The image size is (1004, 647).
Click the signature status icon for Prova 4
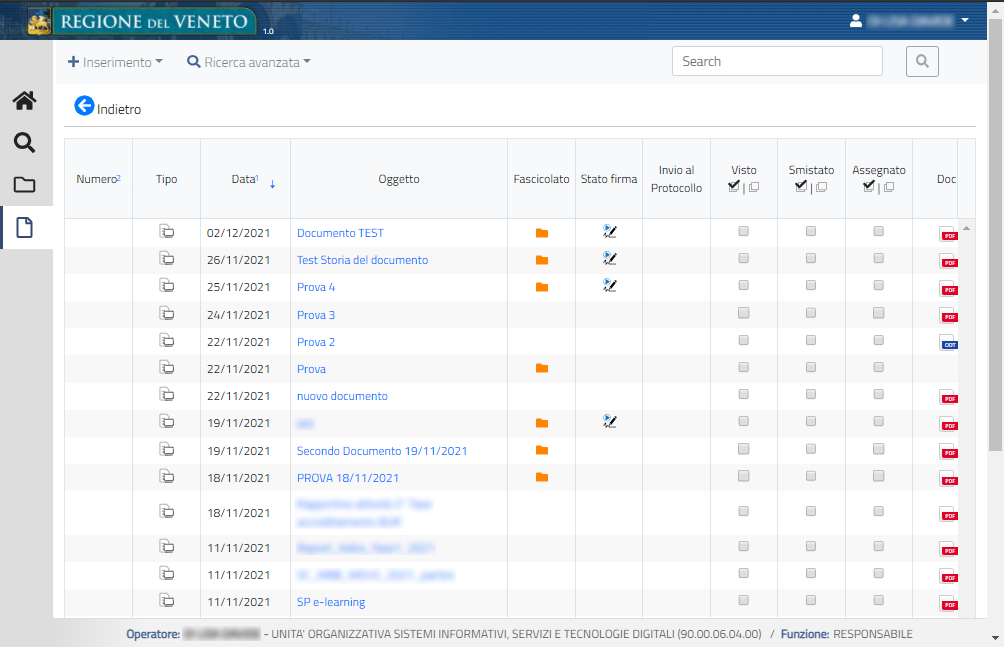609,285
